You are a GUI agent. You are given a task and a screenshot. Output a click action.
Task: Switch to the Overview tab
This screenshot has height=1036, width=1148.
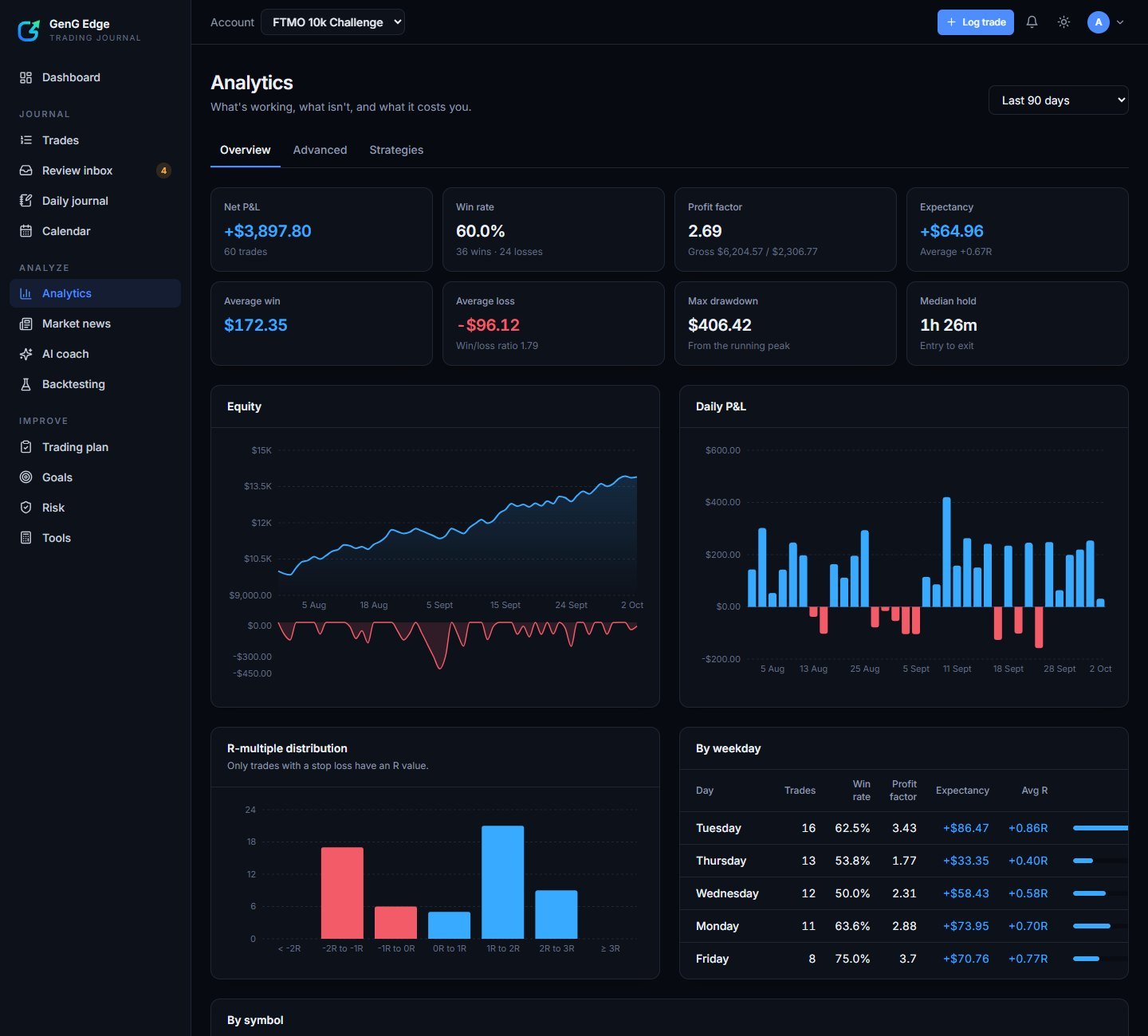point(245,150)
